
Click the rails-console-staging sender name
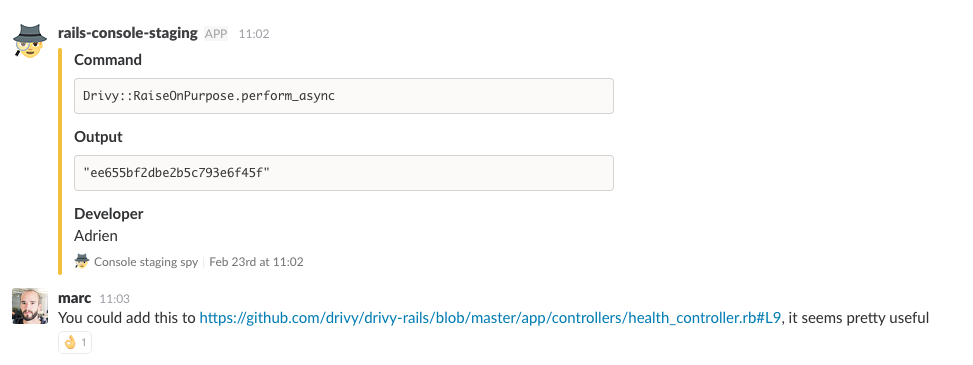(x=127, y=33)
